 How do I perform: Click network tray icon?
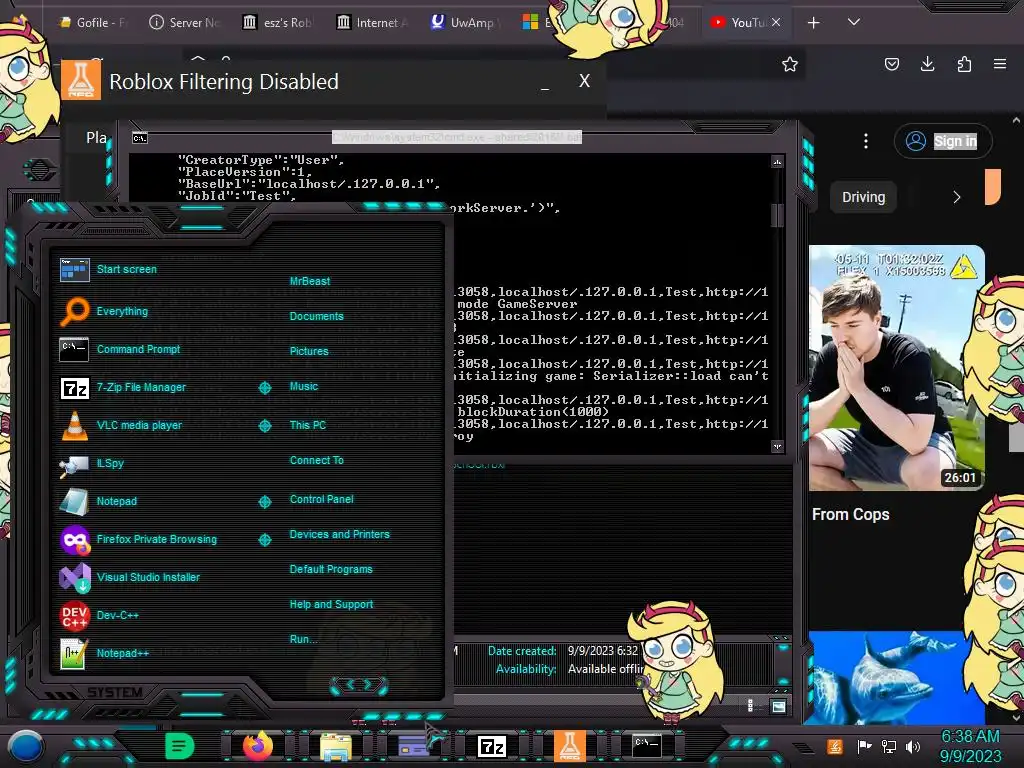[889, 746]
